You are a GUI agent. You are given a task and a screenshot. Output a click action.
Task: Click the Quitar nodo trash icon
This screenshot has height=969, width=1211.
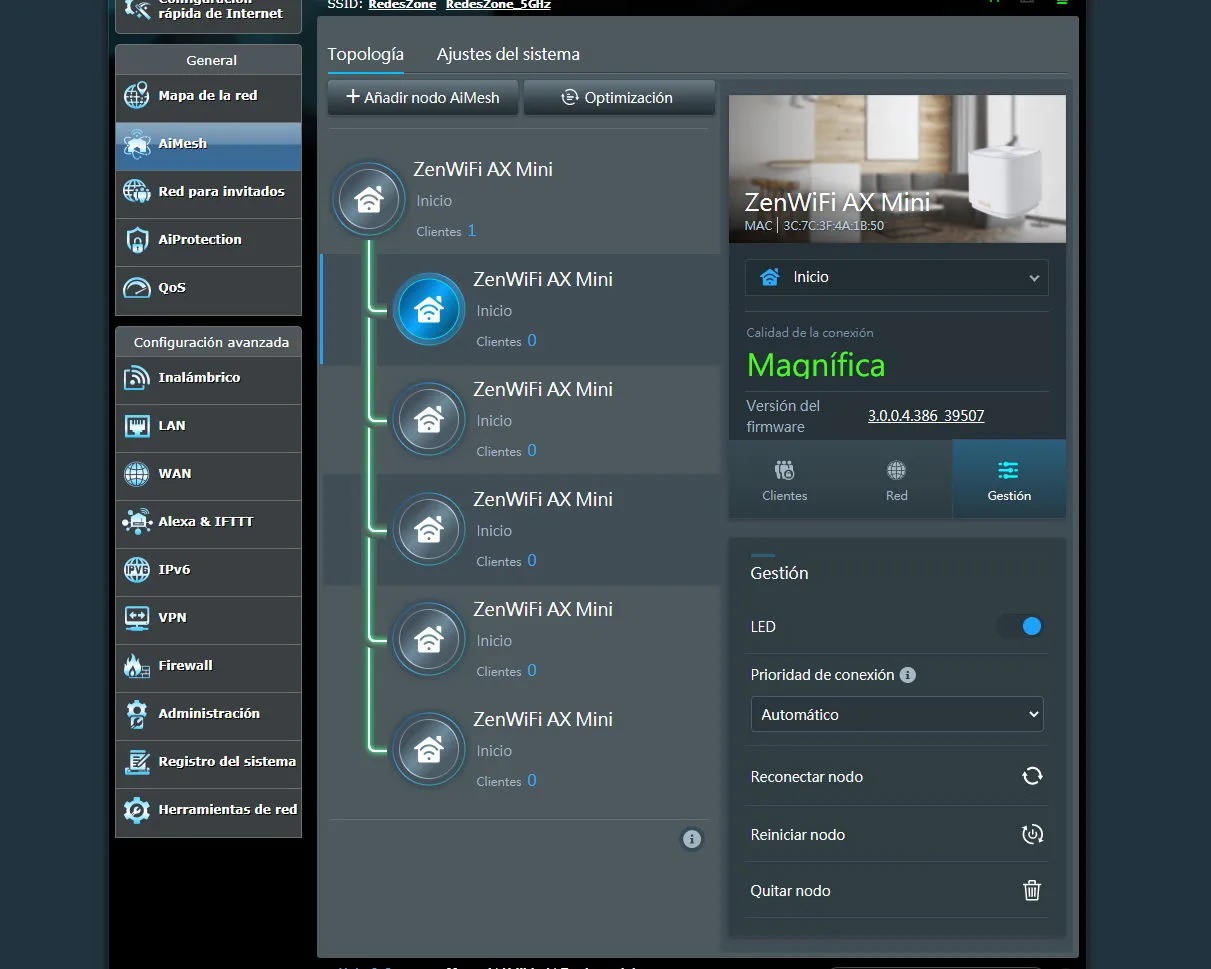pos(1032,890)
